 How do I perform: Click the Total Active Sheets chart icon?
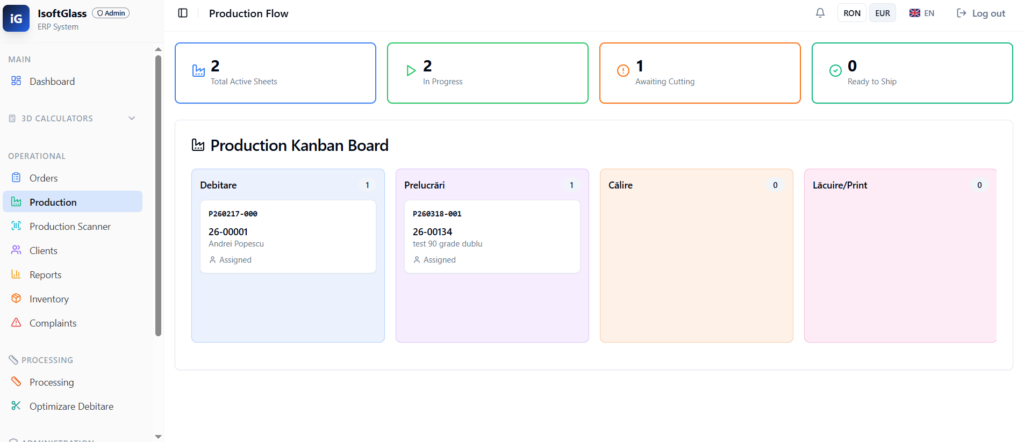(198, 71)
